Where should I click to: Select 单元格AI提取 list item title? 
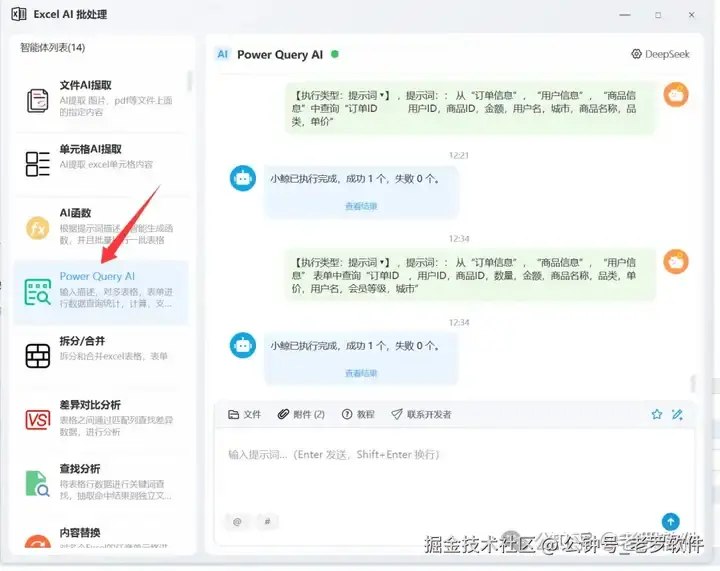[90, 149]
